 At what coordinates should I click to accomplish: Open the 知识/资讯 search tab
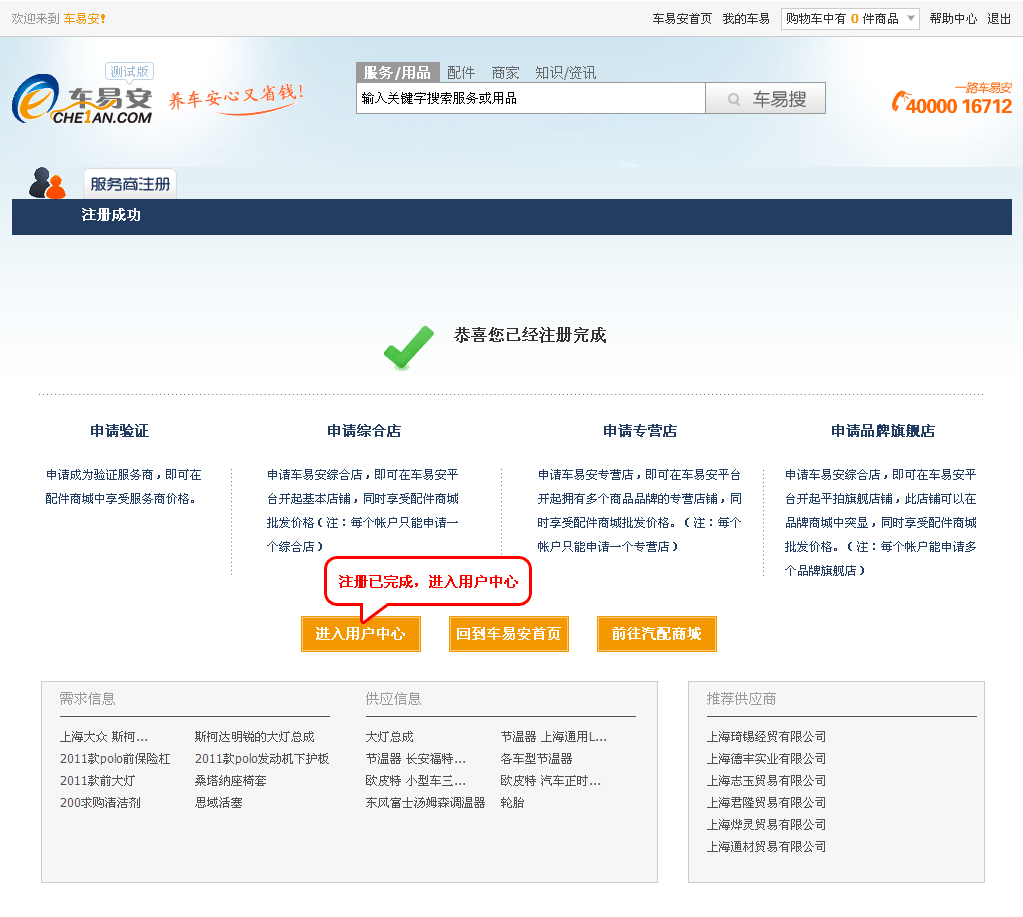coord(565,72)
